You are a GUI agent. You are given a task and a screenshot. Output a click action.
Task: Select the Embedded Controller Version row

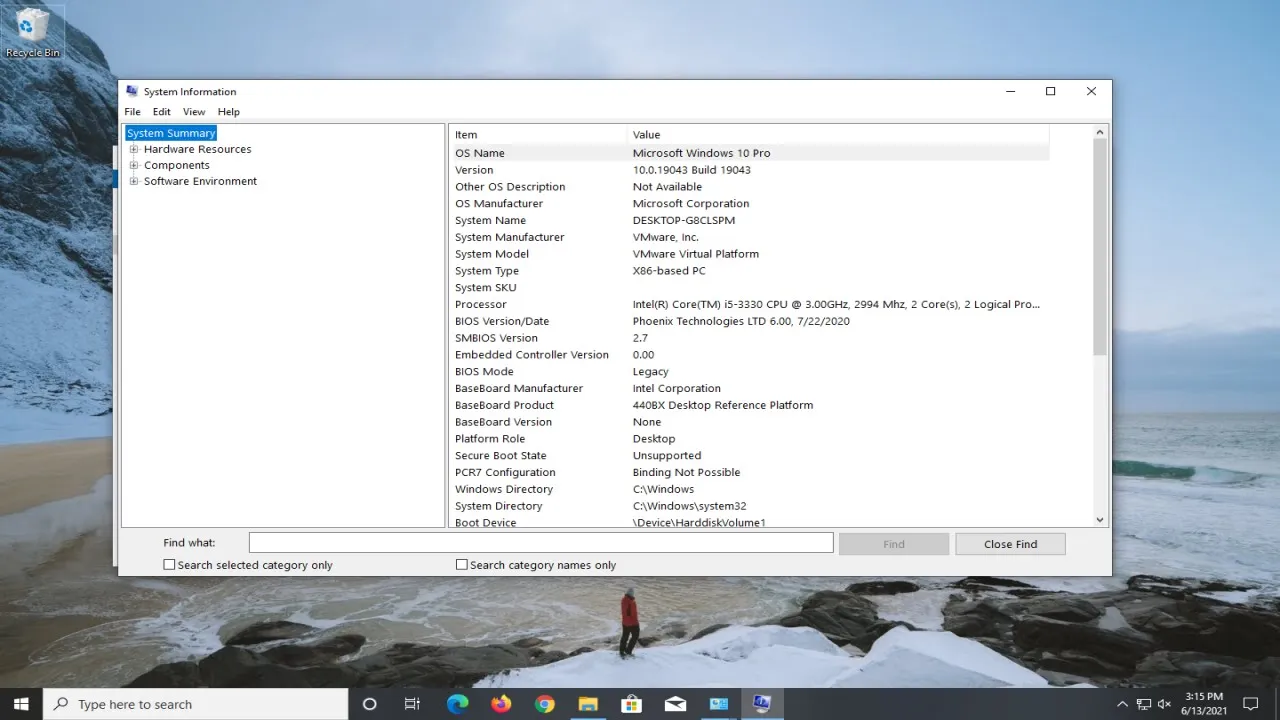749,355
